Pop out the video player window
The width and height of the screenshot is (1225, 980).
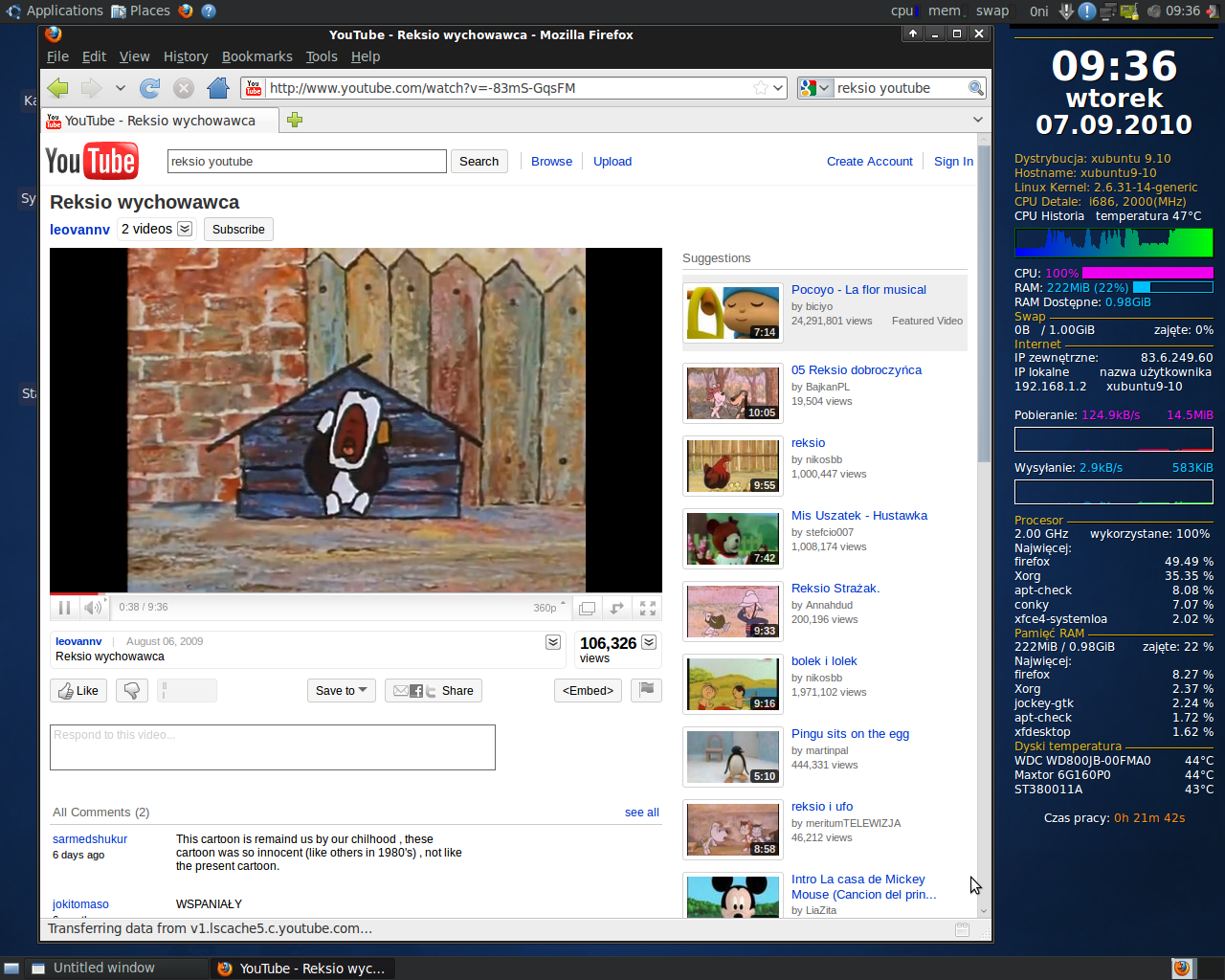[x=587, y=608]
